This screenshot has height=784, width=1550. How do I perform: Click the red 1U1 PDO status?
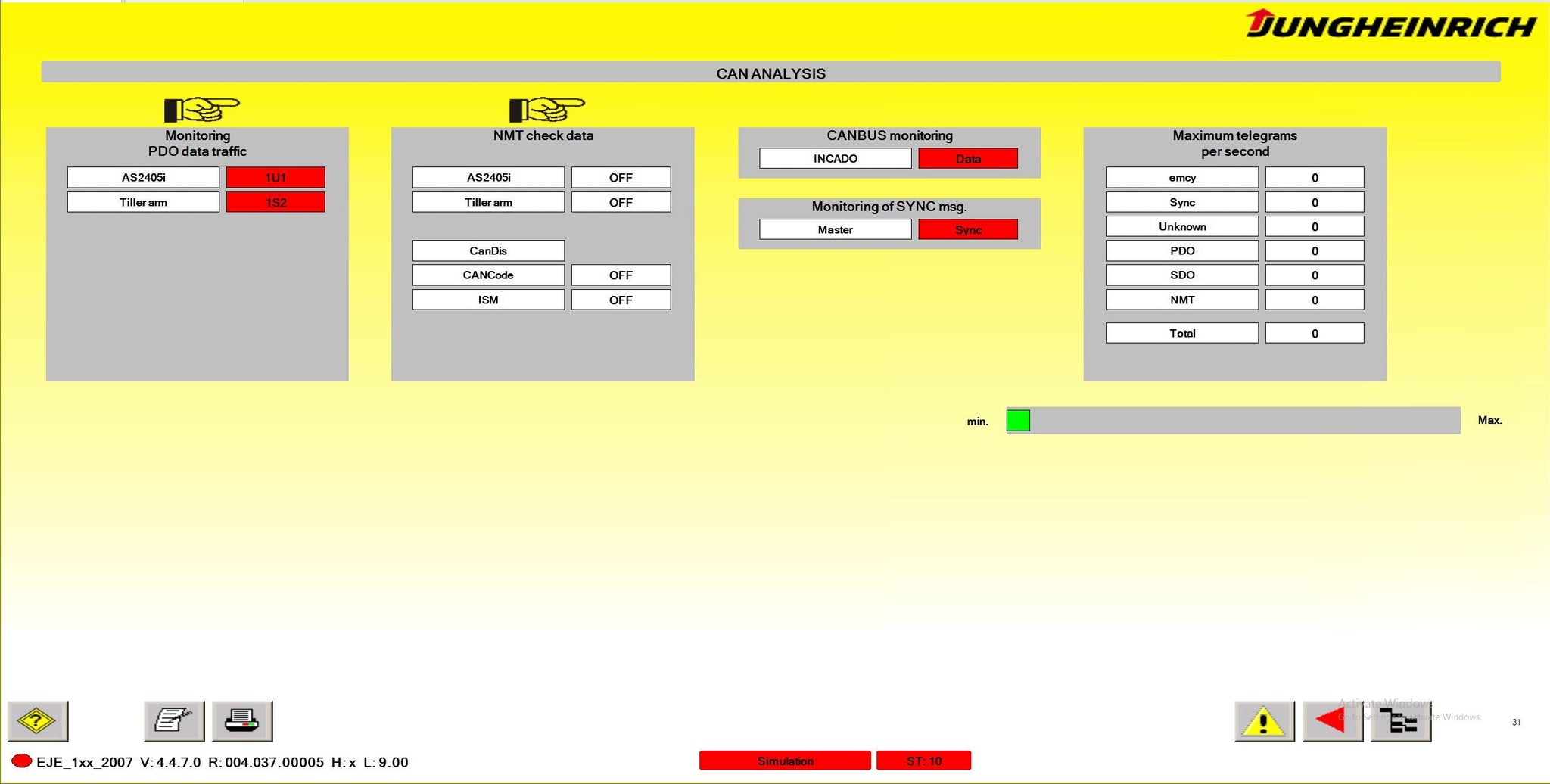pos(275,178)
